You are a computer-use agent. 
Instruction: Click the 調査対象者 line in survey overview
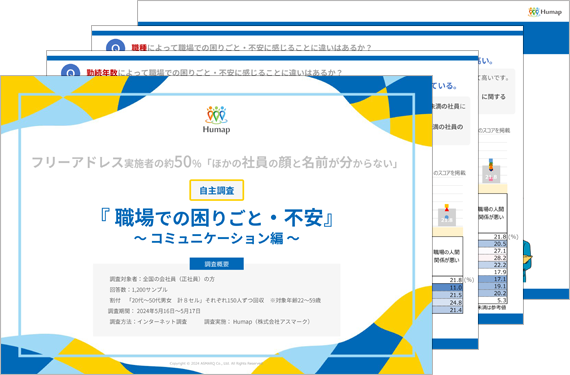(162, 279)
